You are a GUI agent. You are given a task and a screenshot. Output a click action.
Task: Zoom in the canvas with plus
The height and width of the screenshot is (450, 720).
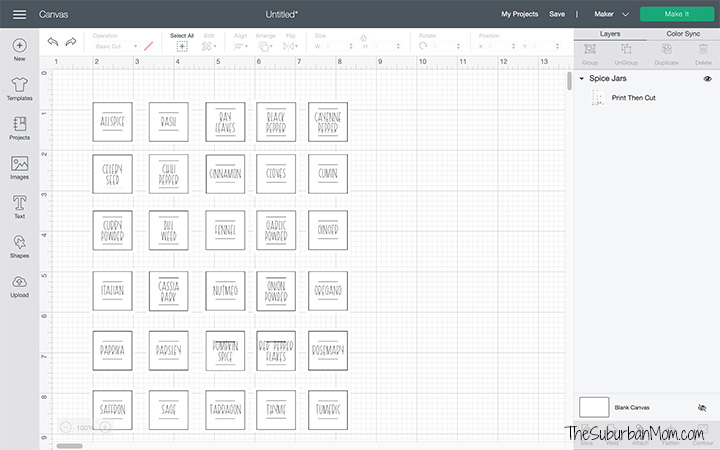tap(105, 428)
